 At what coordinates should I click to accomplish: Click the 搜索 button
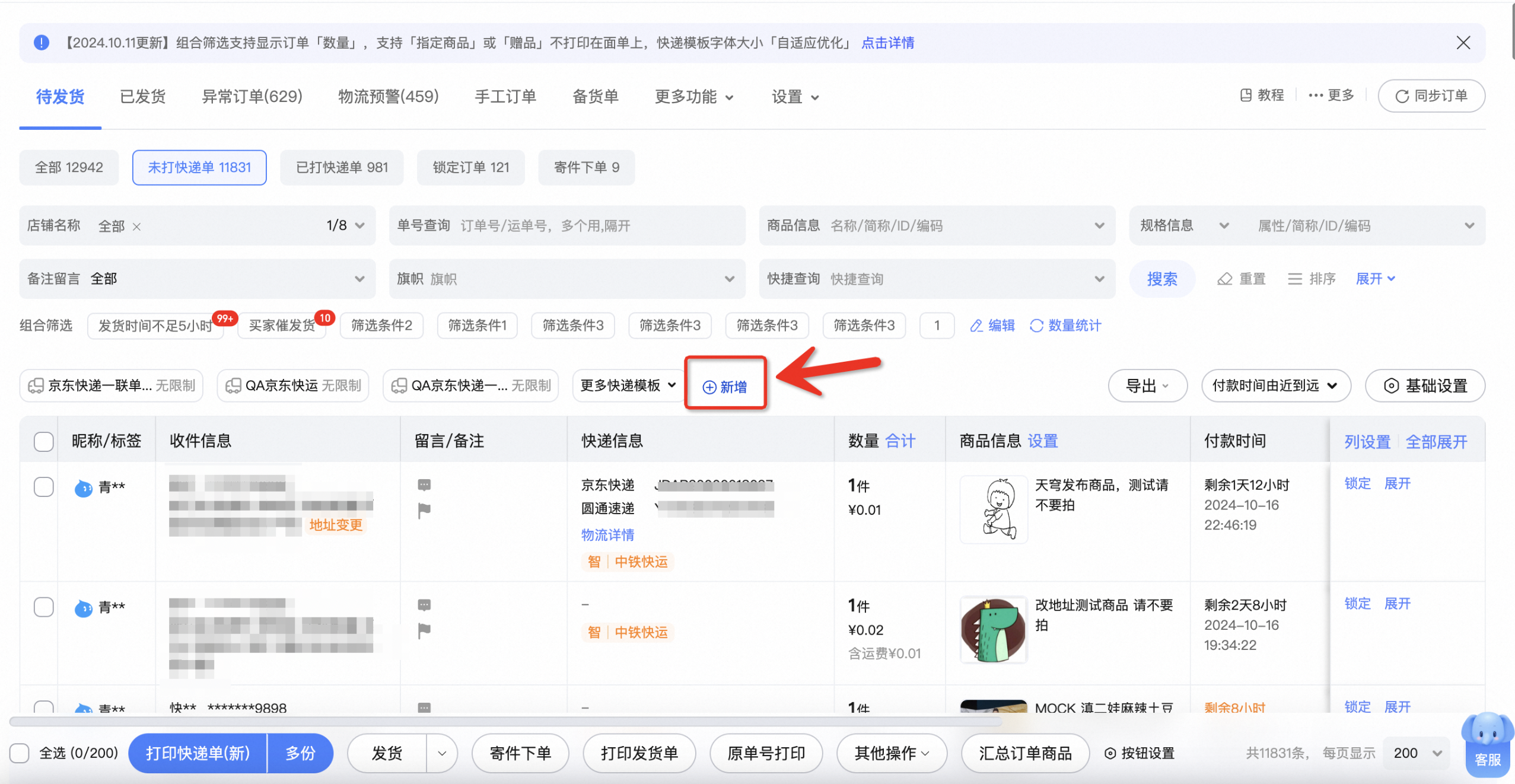pos(1161,279)
